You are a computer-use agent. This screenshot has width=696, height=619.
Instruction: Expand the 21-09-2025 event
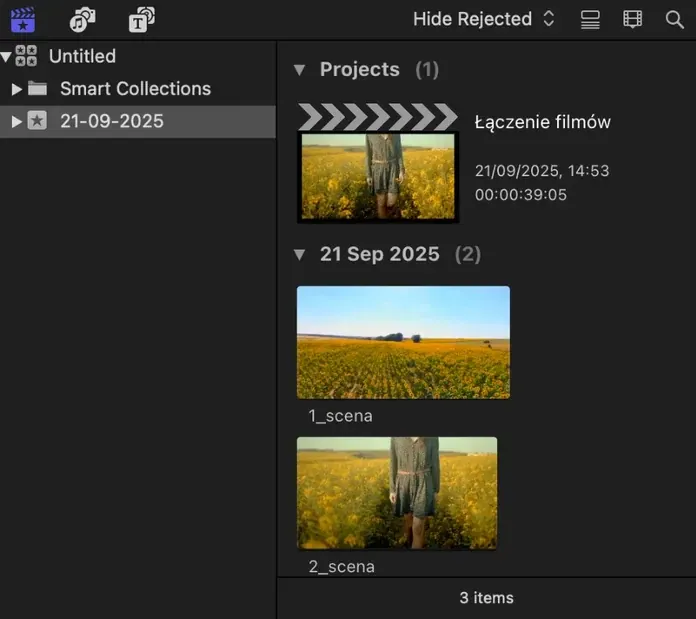point(16,122)
